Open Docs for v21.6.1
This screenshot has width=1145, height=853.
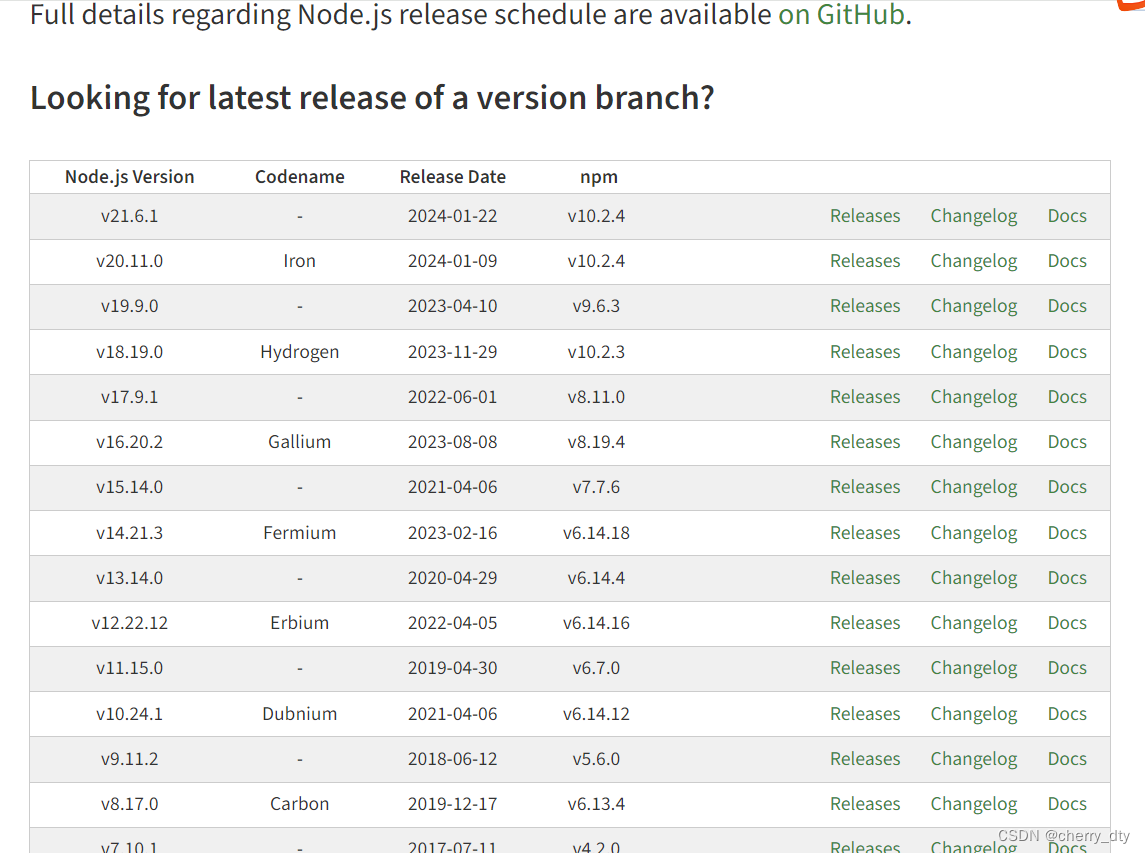coord(1067,216)
